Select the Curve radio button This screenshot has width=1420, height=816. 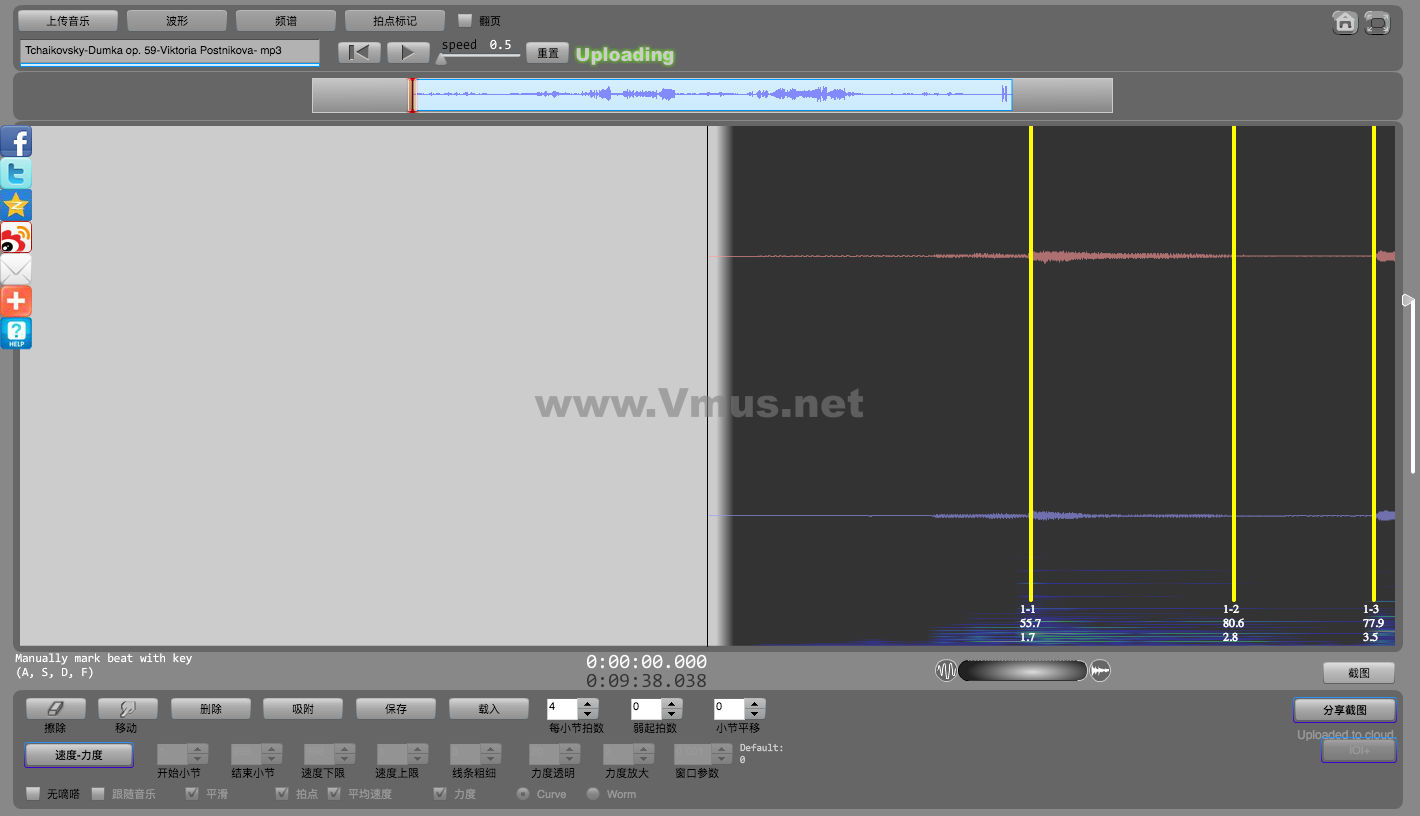pos(522,794)
